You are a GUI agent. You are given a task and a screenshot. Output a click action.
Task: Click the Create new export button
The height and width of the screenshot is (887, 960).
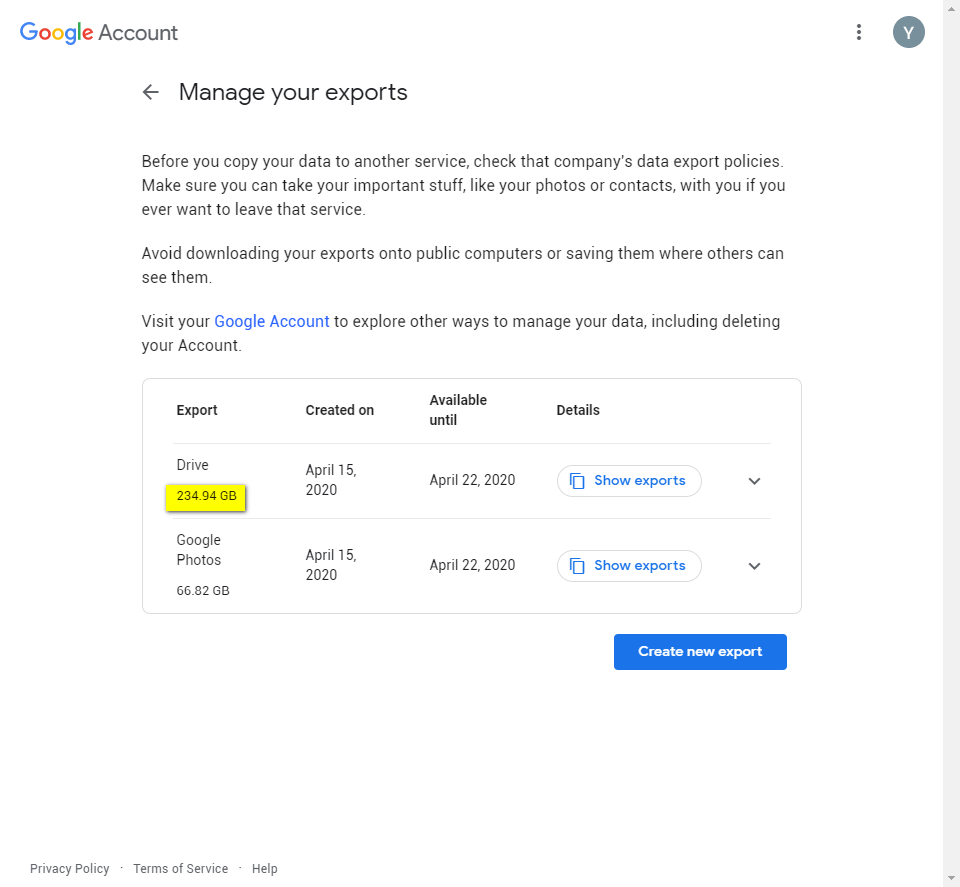(x=700, y=652)
